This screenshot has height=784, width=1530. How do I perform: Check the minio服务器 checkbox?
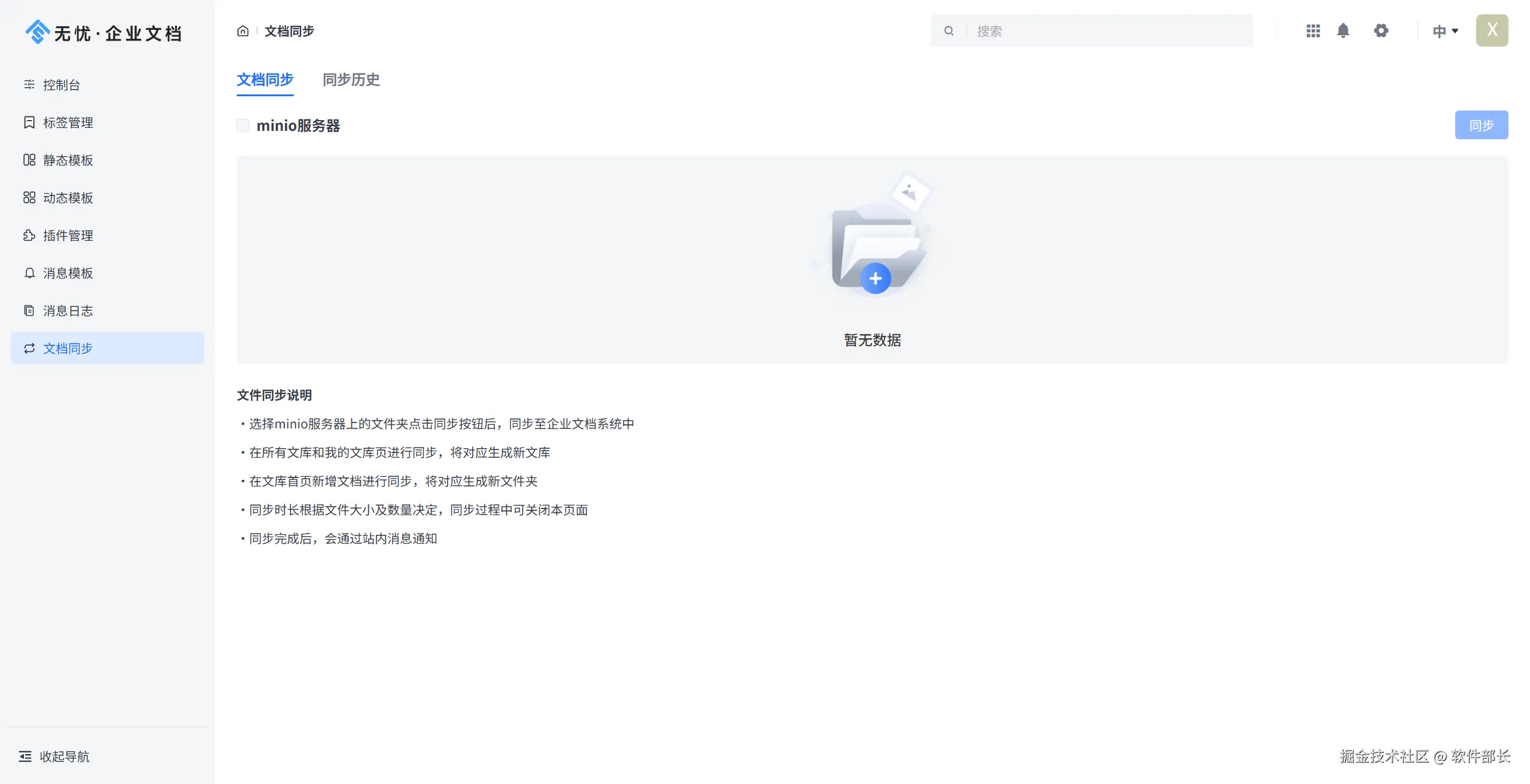click(243, 125)
